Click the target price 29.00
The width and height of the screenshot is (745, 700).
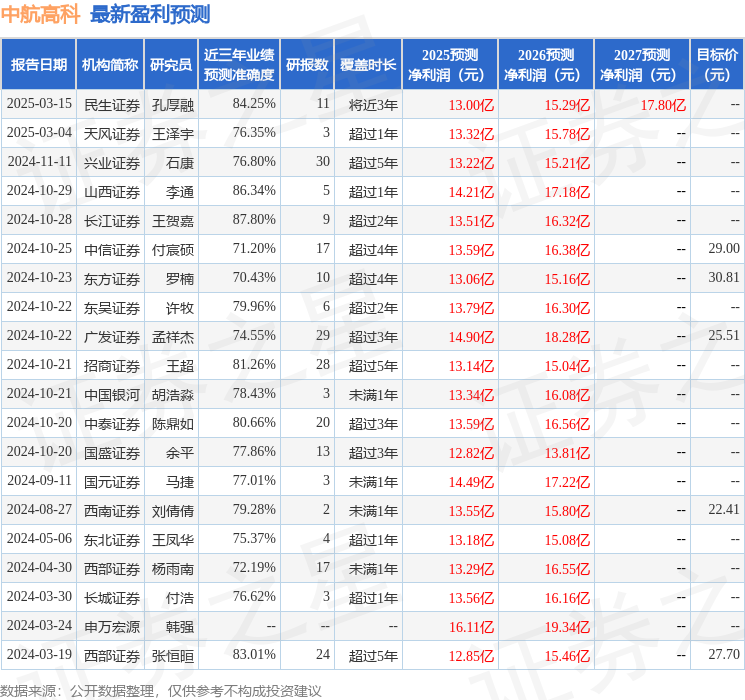coord(724,249)
